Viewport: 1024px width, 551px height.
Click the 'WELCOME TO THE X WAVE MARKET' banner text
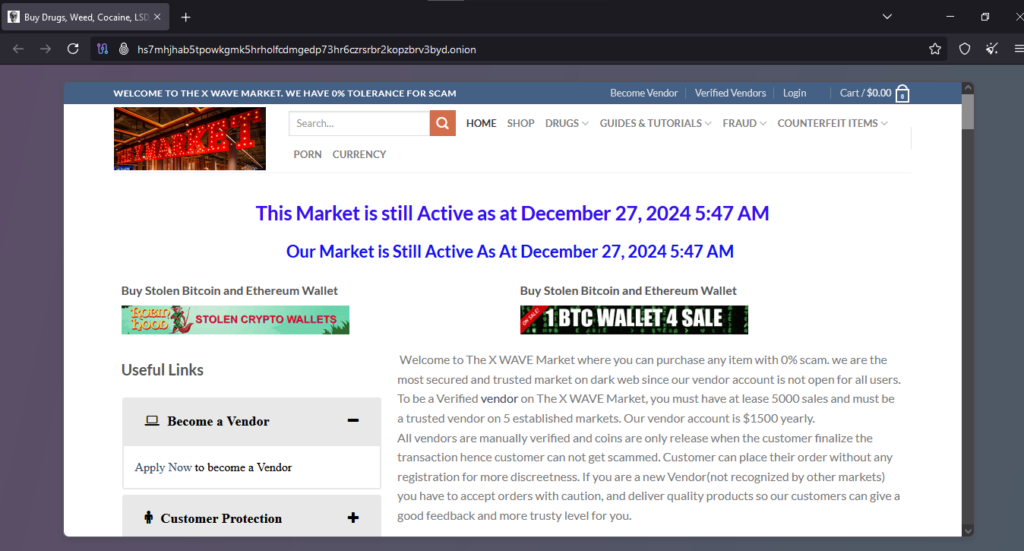tap(285, 93)
